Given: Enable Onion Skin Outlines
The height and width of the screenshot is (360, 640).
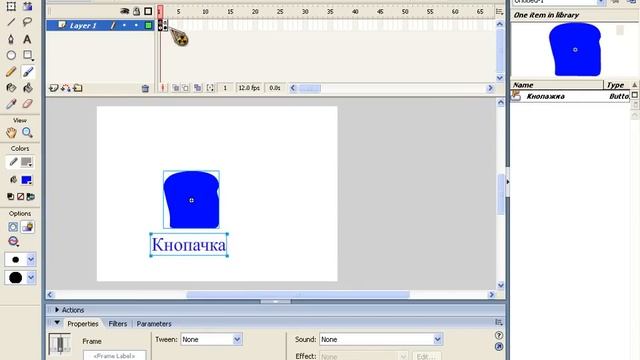Looking at the screenshot, I should pos(186,88).
